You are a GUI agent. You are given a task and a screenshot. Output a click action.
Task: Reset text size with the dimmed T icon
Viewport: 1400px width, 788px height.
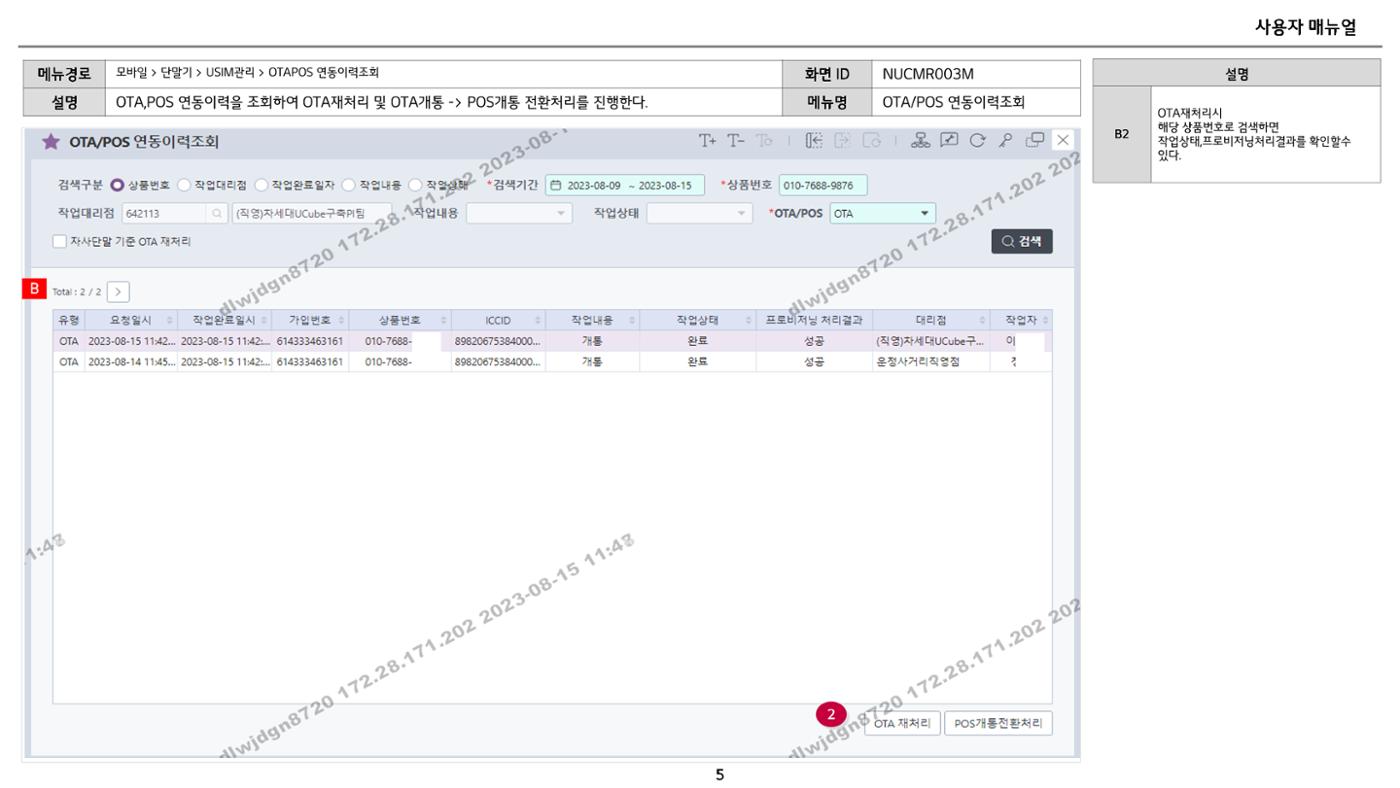coord(767,140)
